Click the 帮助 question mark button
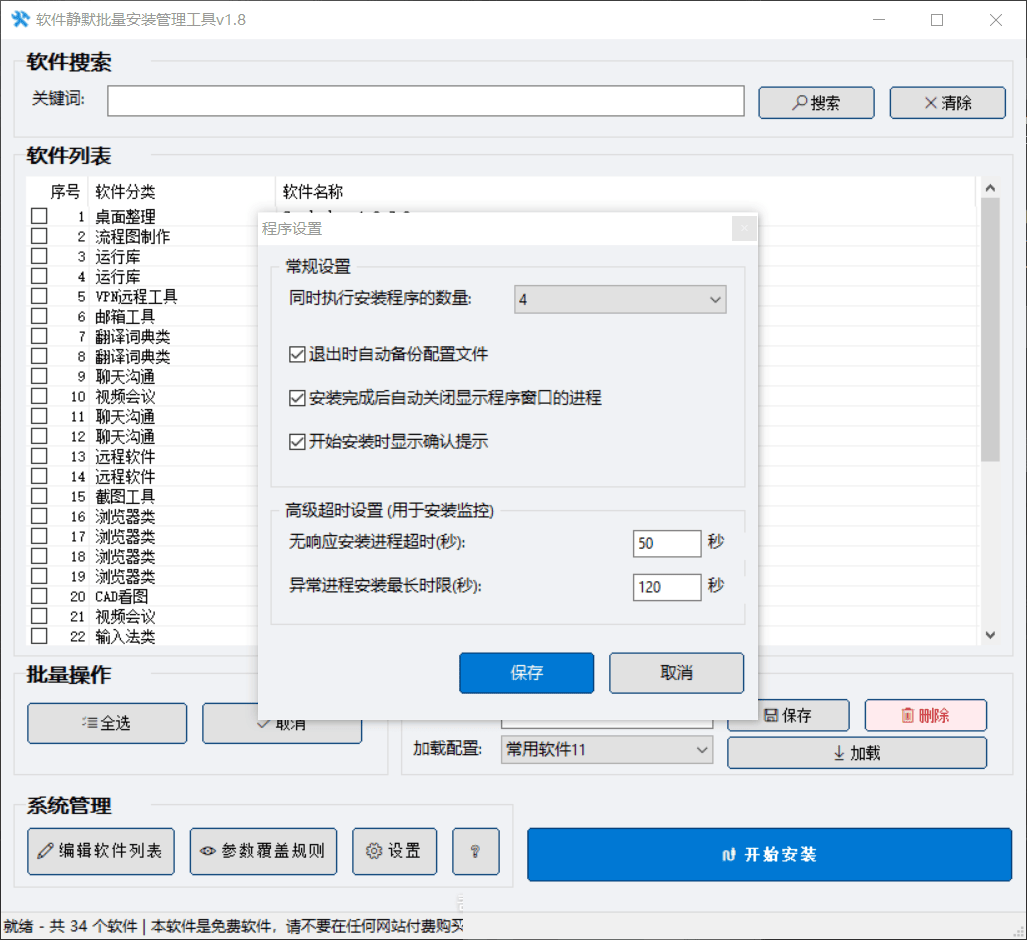This screenshot has height=940, width=1027. 475,851
